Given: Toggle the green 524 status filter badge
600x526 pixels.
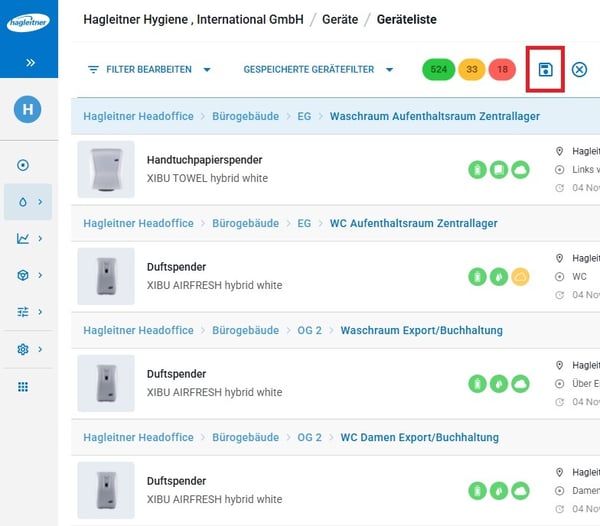Looking at the screenshot, I should (x=438, y=69).
